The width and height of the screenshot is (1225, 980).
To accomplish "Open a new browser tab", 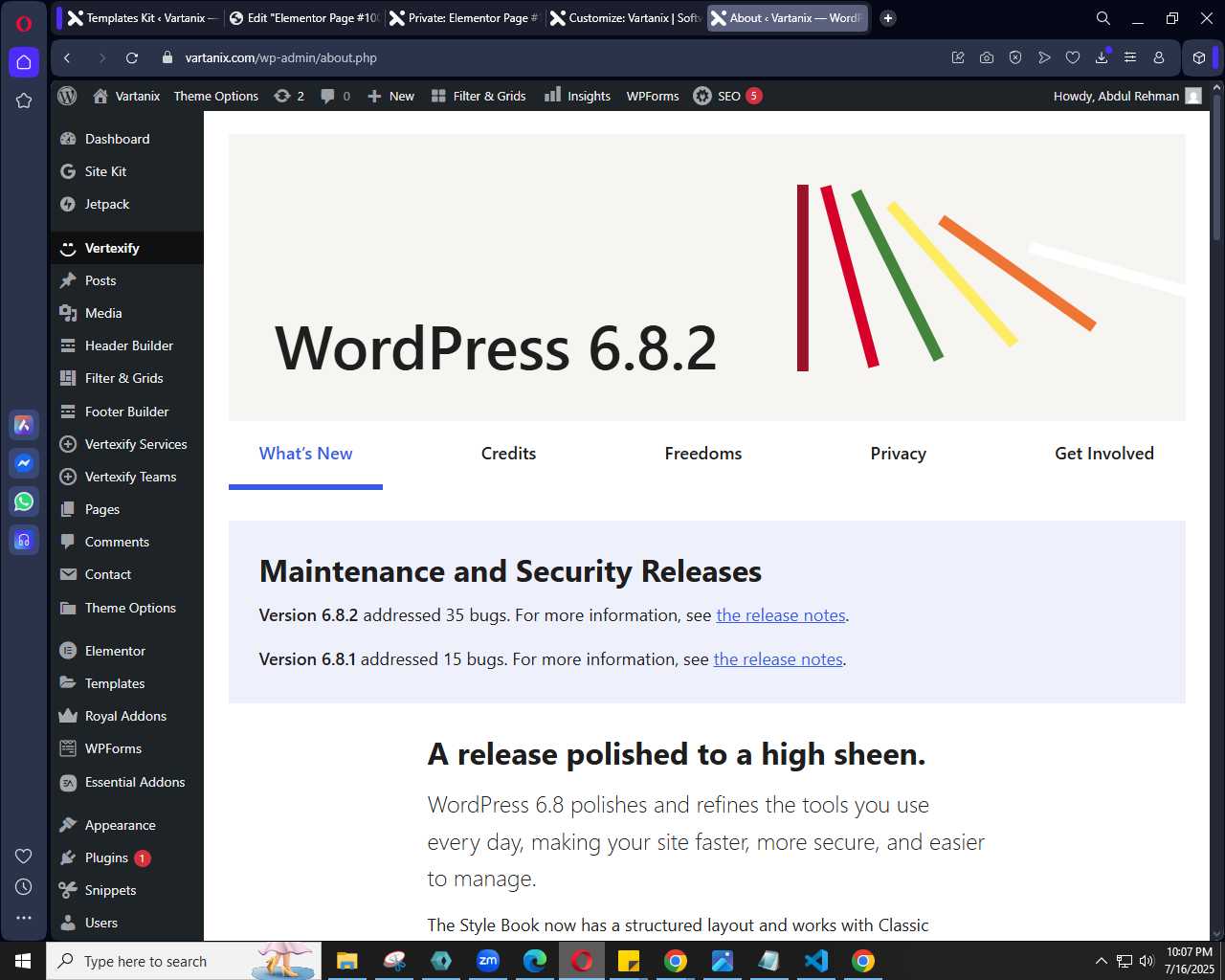I will [x=888, y=18].
